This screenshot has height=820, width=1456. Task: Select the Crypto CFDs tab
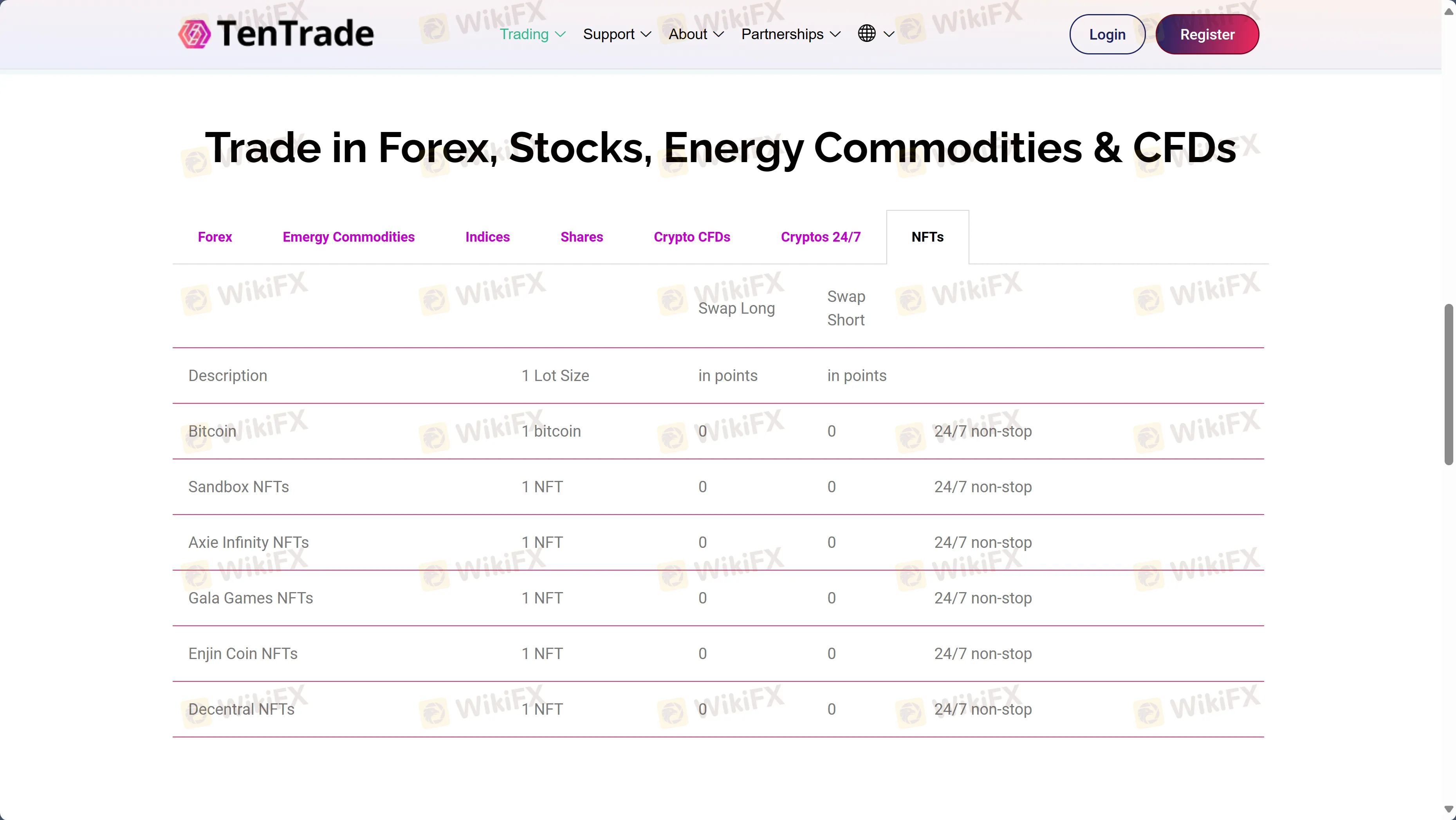692,237
